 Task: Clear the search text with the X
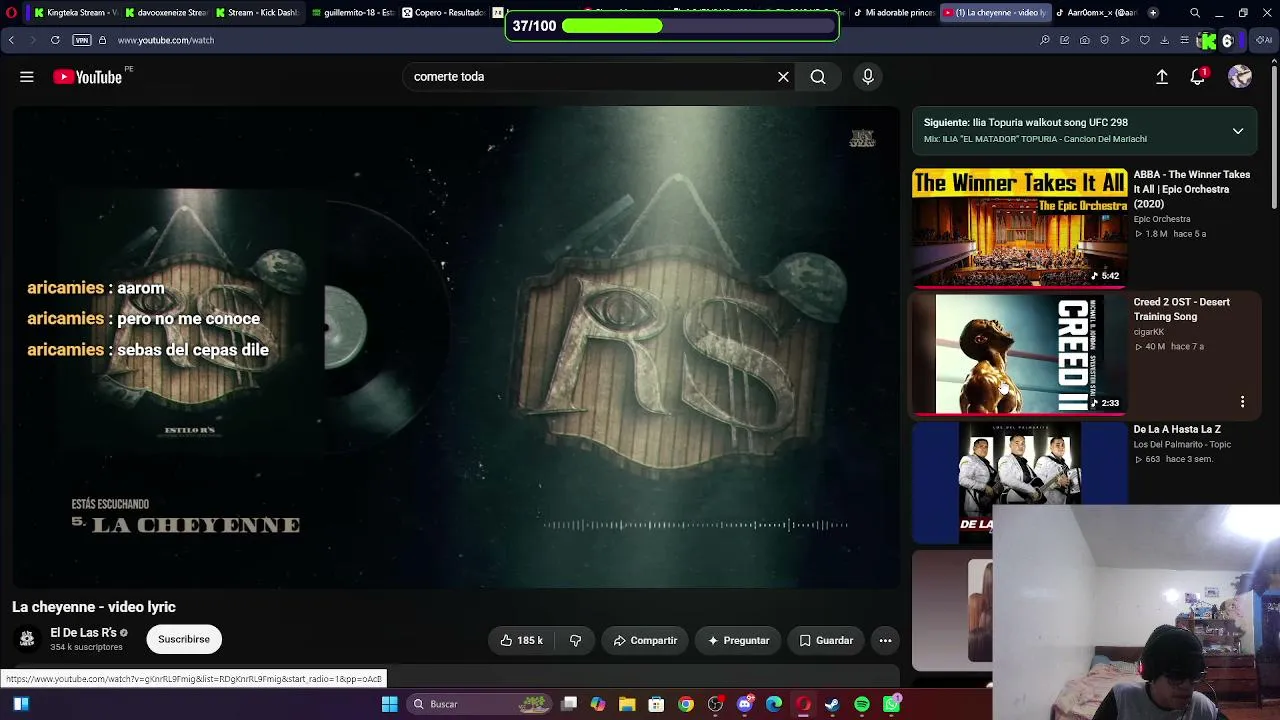pyautogui.click(x=783, y=77)
